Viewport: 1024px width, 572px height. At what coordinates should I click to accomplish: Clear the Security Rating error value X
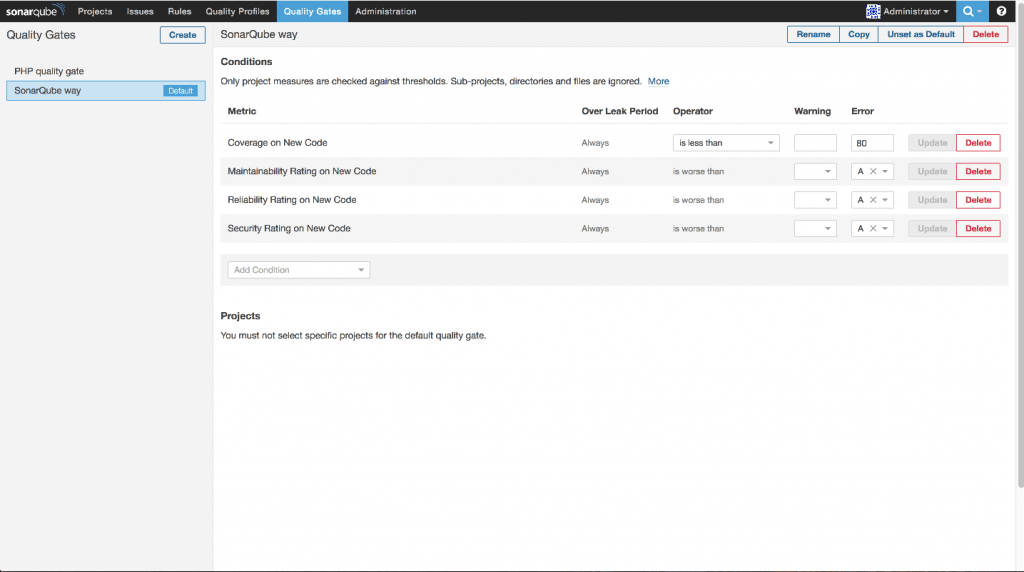coord(873,229)
